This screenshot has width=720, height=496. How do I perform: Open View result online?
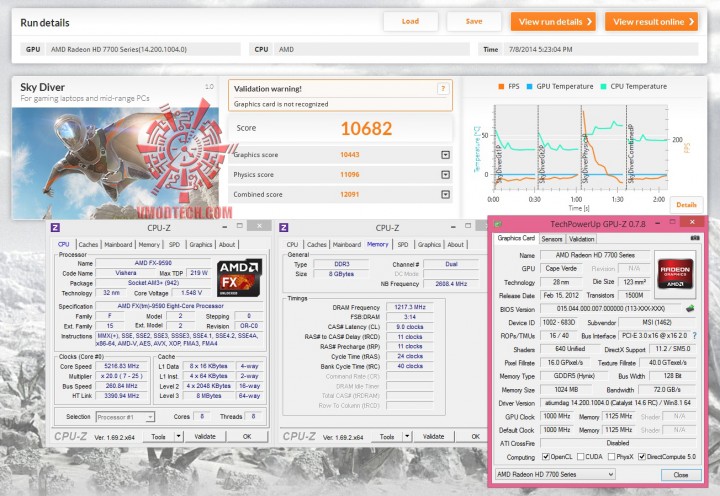(652, 22)
